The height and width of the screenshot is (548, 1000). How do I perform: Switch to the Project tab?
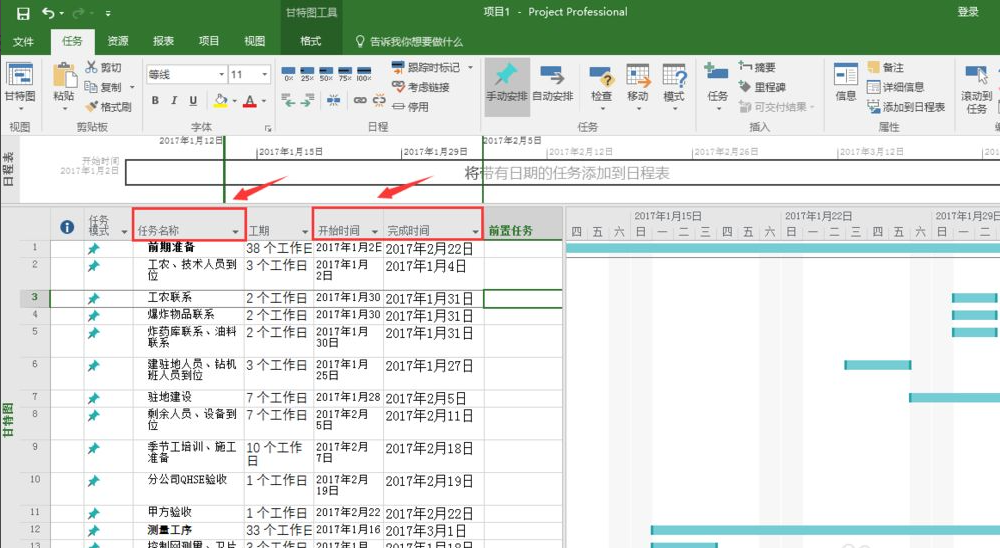click(209, 41)
